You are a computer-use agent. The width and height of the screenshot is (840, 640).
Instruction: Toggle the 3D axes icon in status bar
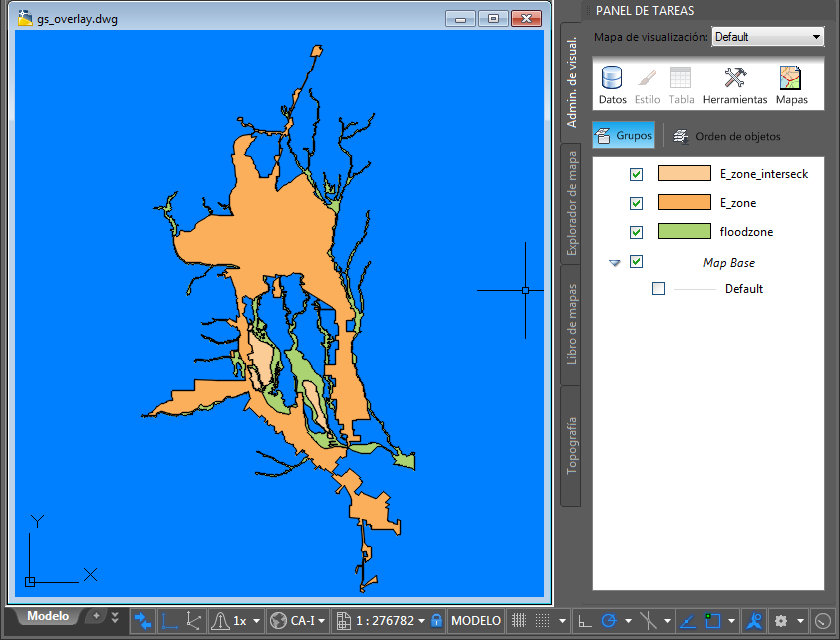[x=193, y=621]
